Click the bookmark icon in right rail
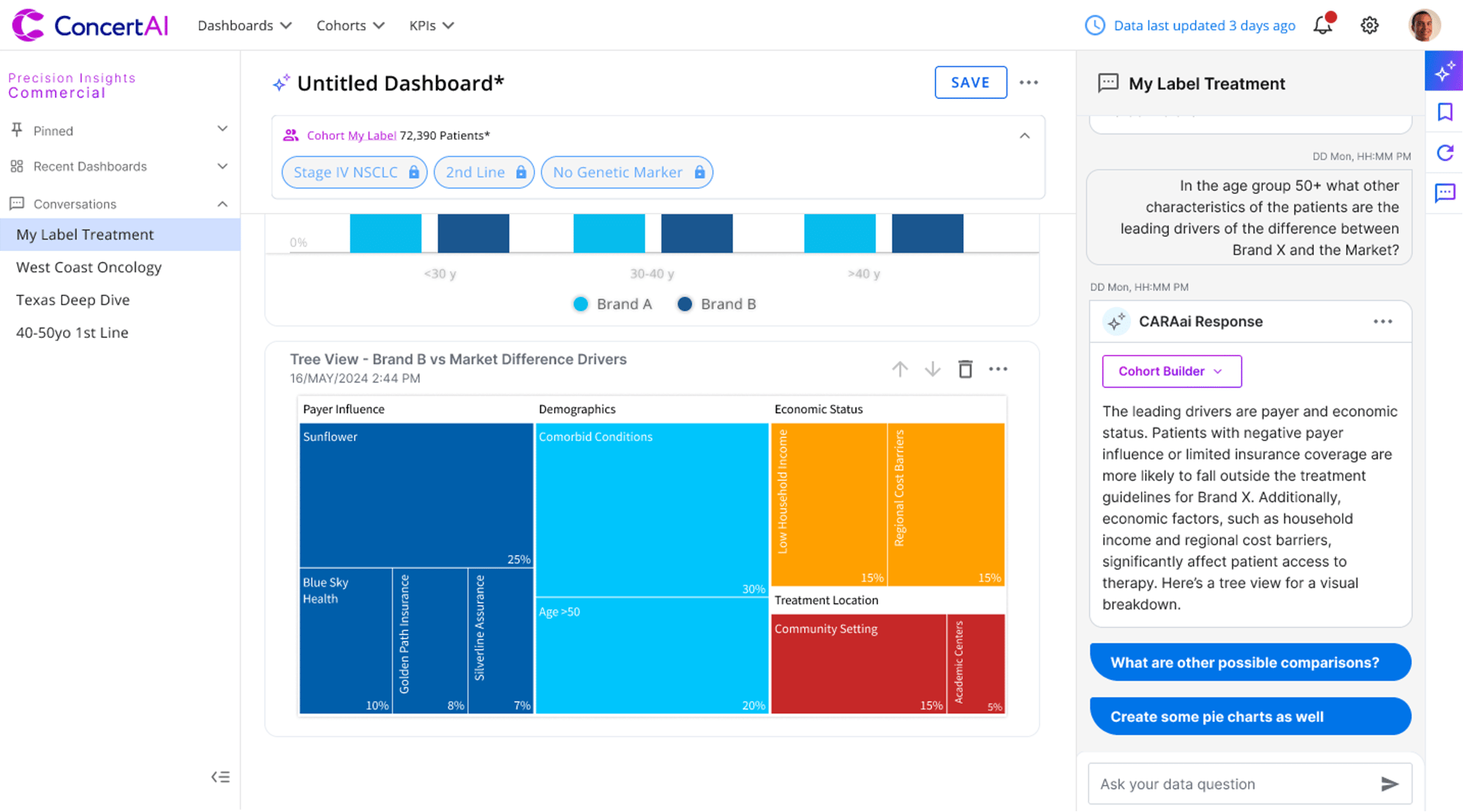Image resolution: width=1463 pixels, height=812 pixels. [1445, 112]
